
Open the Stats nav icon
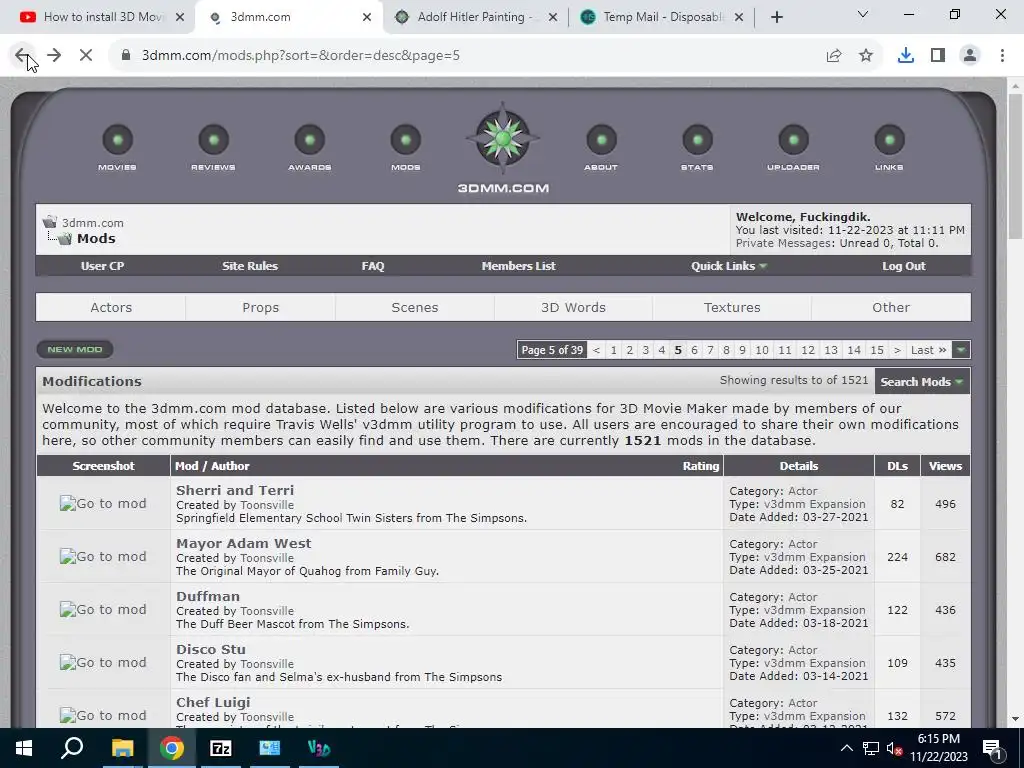pyautogui.click(x=697, y=140)
